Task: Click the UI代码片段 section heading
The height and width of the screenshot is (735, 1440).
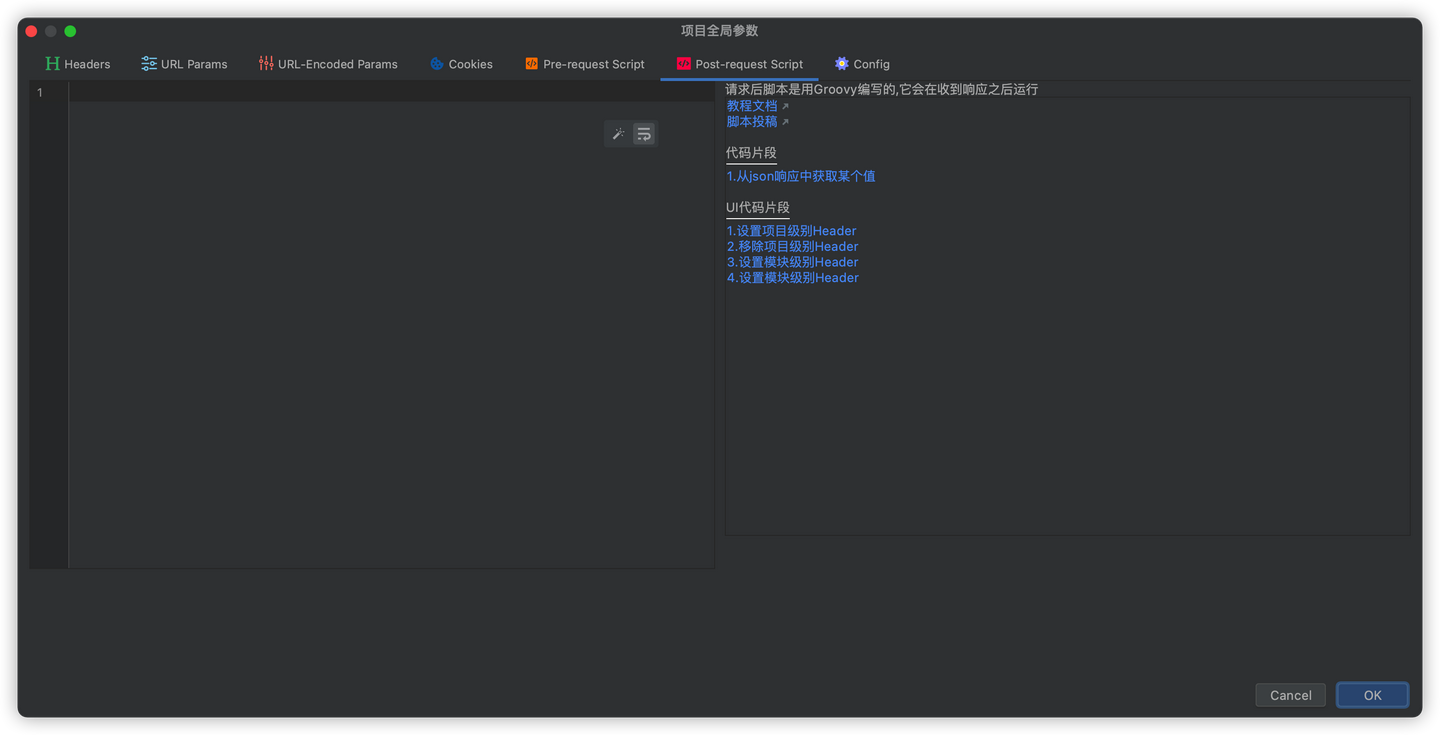Action: (x=758, y=208)
